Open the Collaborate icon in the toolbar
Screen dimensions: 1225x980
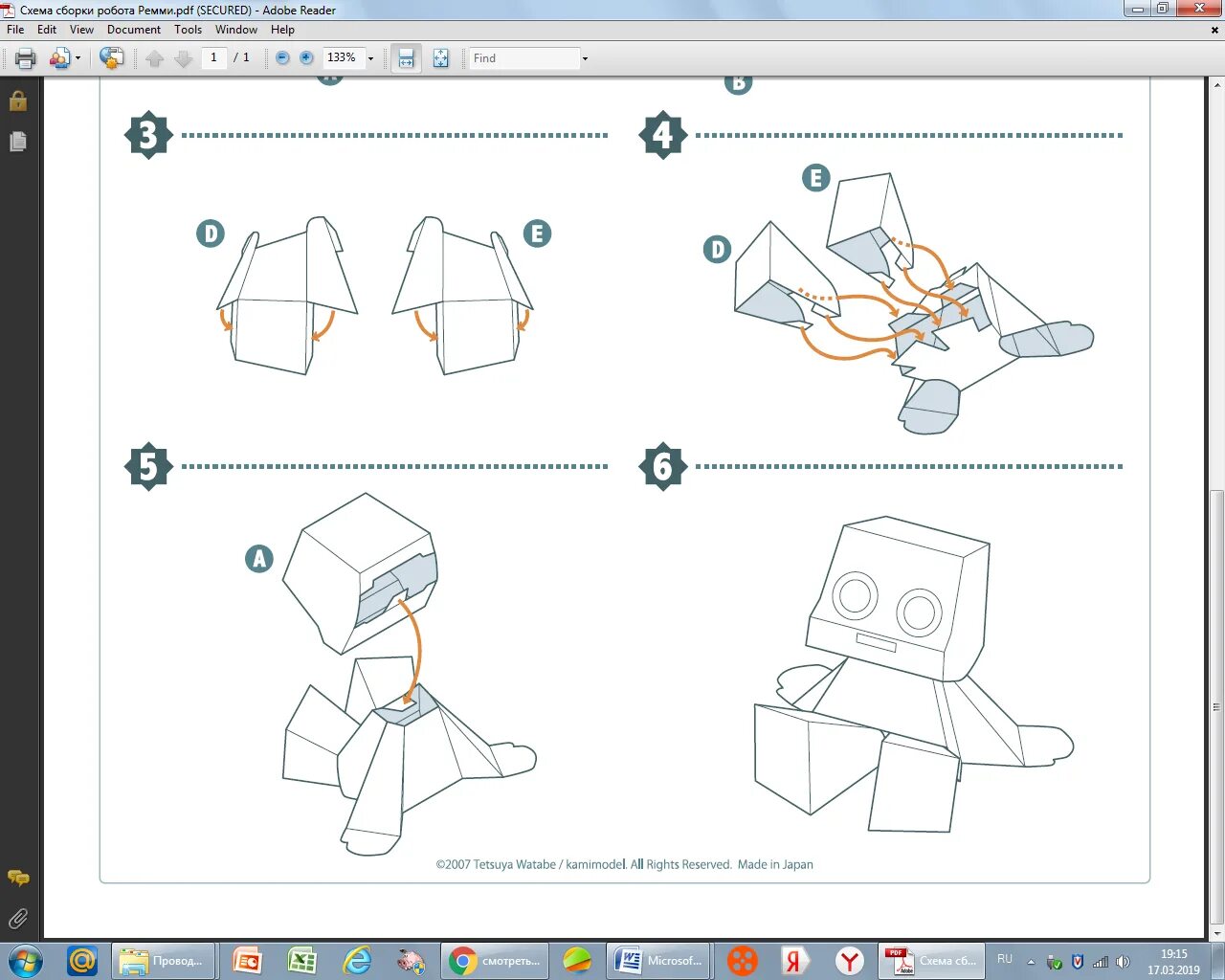click(x=59, y=58)
